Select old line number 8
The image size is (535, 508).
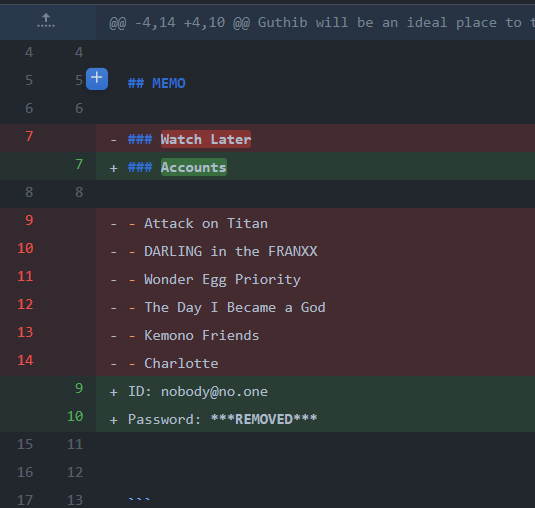click(29, 192)
